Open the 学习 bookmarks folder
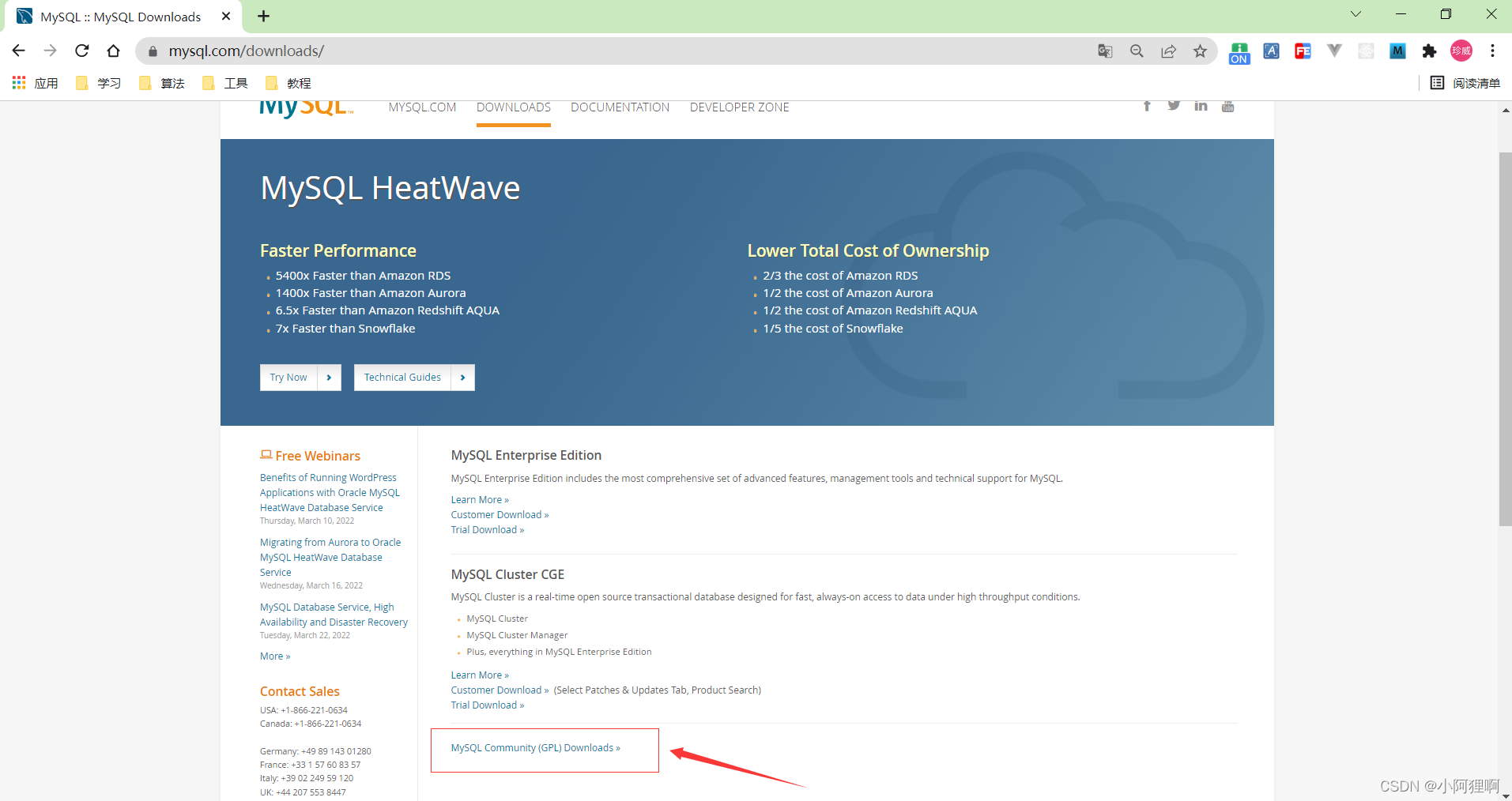This screenshot has height=801, width=1512. [x=99, y=83]
